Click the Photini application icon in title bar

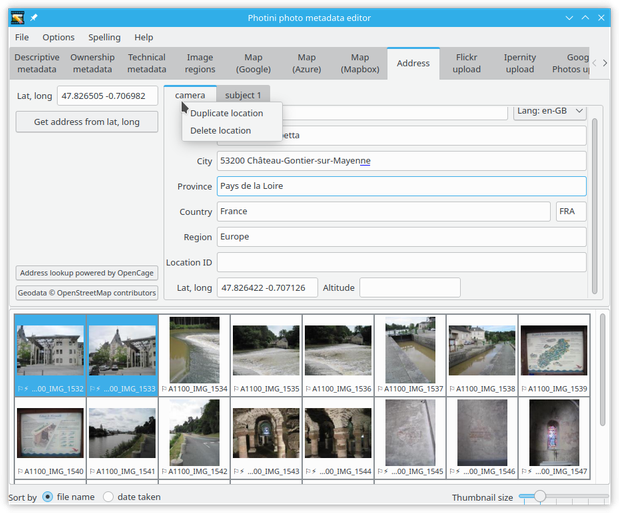click(17, 18)
